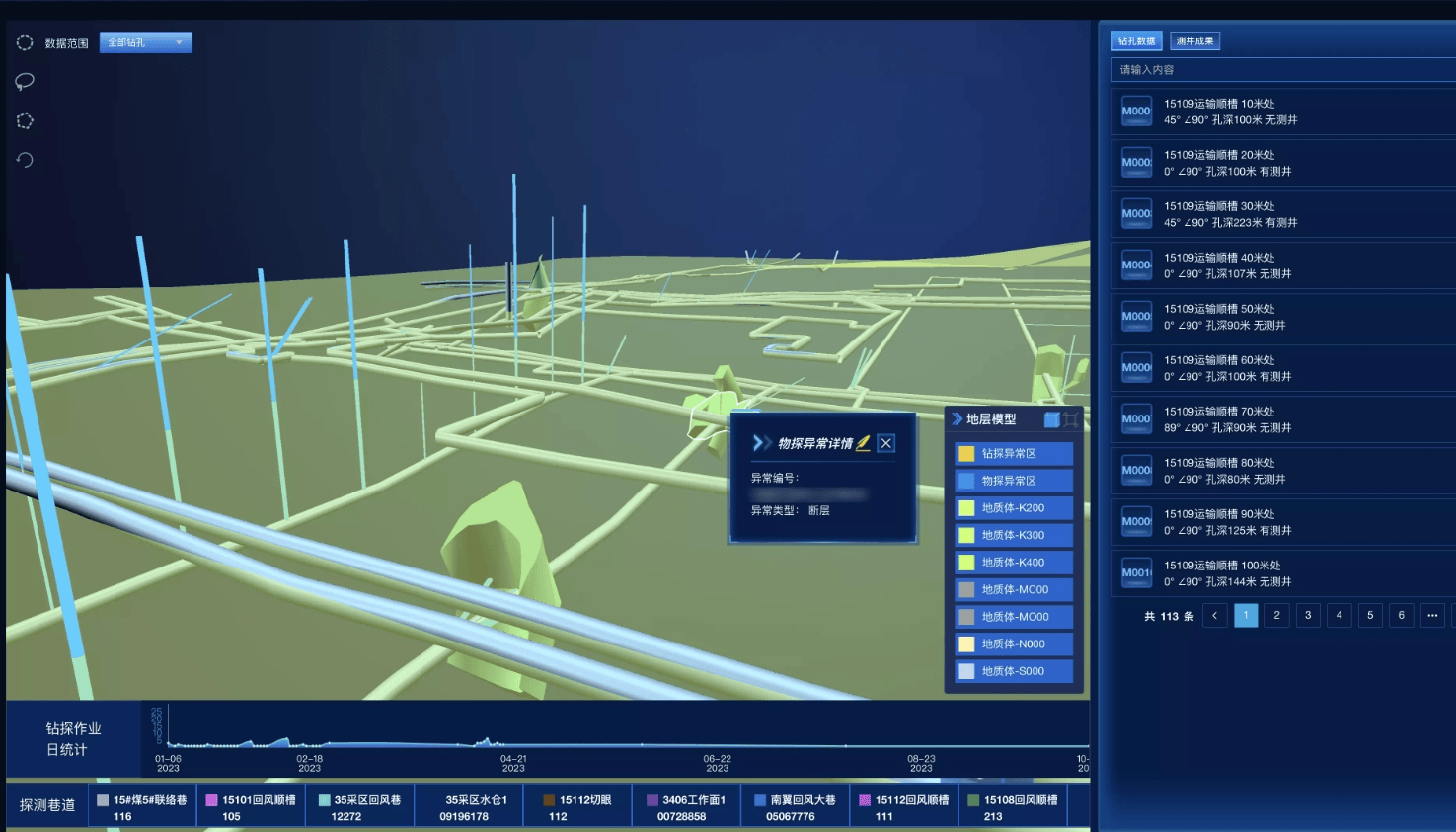
Task: Activate the lasso selection tool
Action: (25, 81)
